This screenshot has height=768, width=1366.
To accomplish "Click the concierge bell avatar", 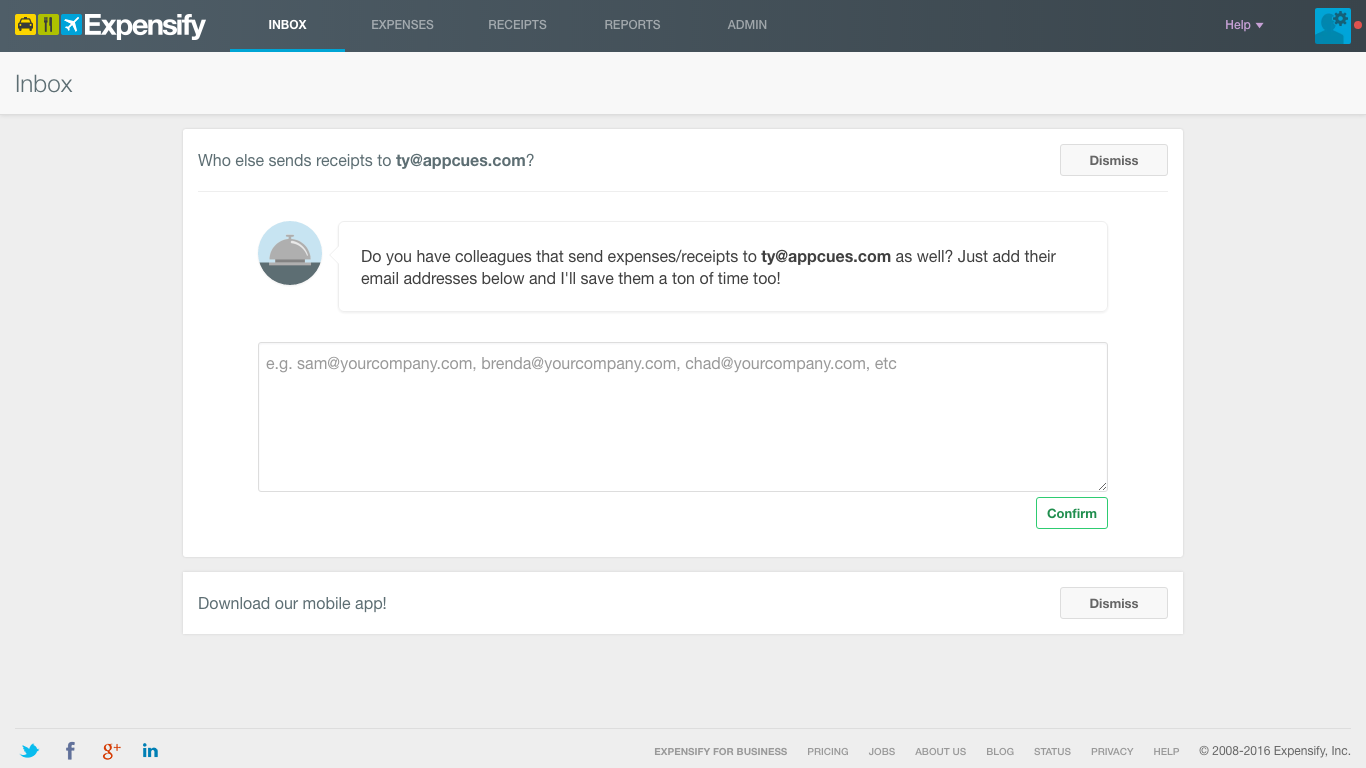I will point(290,253).
